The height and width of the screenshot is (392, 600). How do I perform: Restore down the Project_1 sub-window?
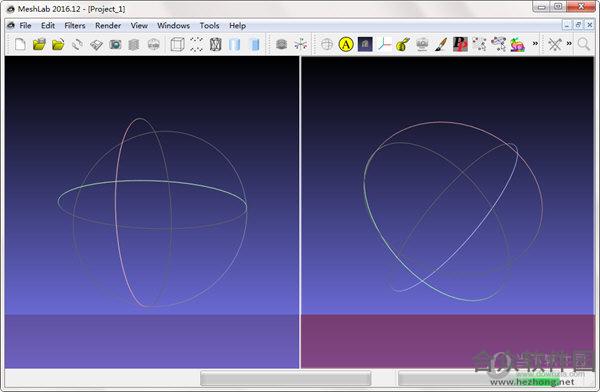point(578,25)
